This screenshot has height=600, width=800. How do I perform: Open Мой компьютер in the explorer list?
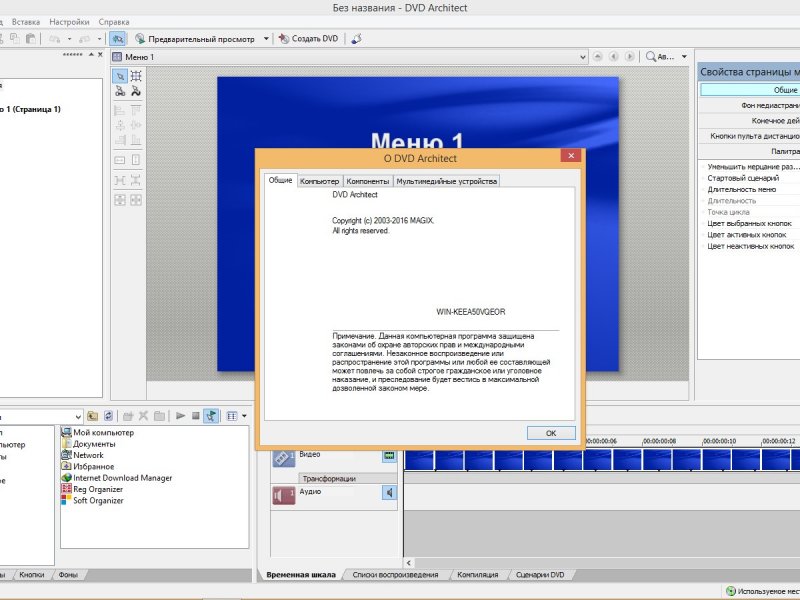coord(98,433)
